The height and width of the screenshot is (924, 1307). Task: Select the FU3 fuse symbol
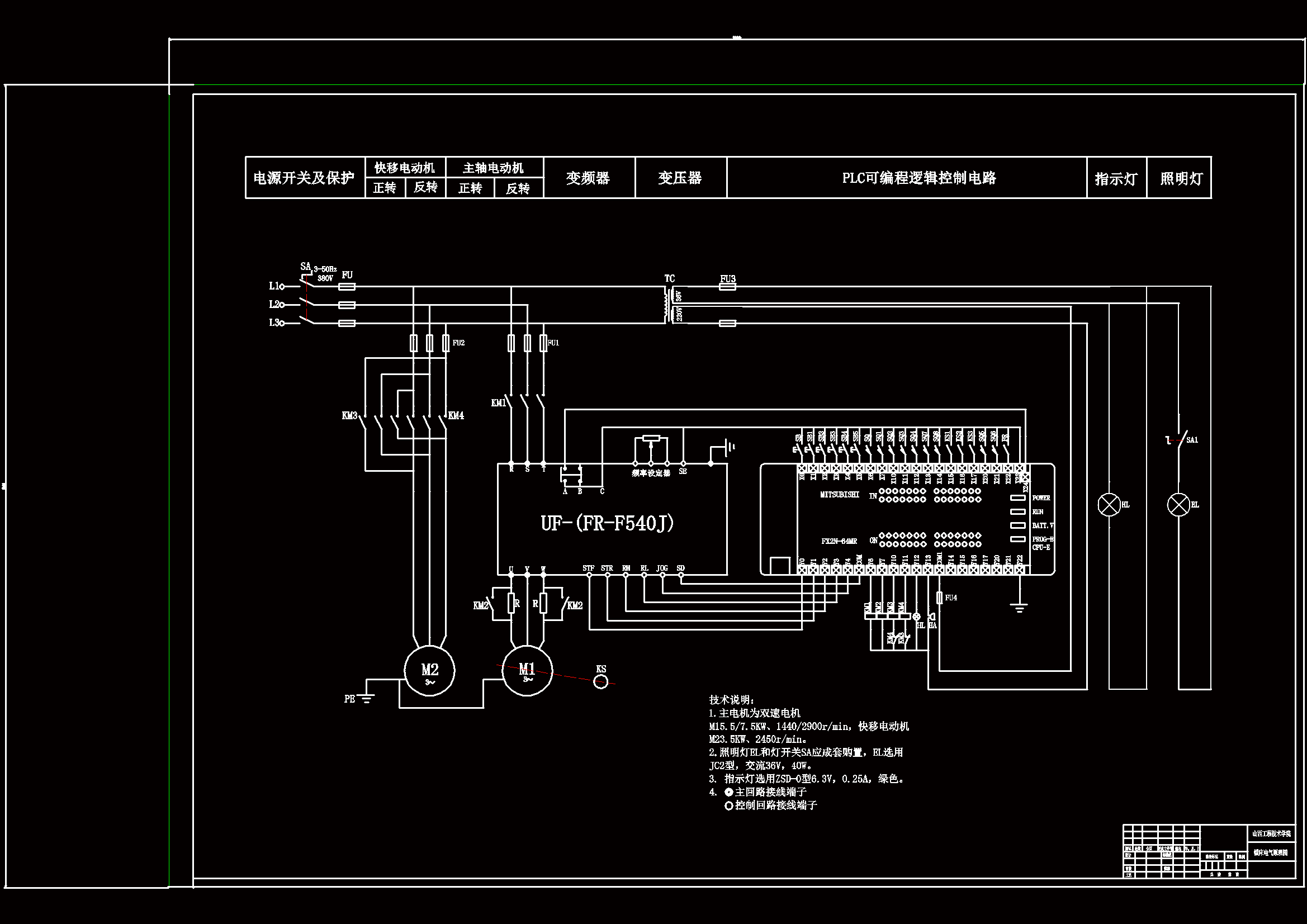[x=727, y=286]
